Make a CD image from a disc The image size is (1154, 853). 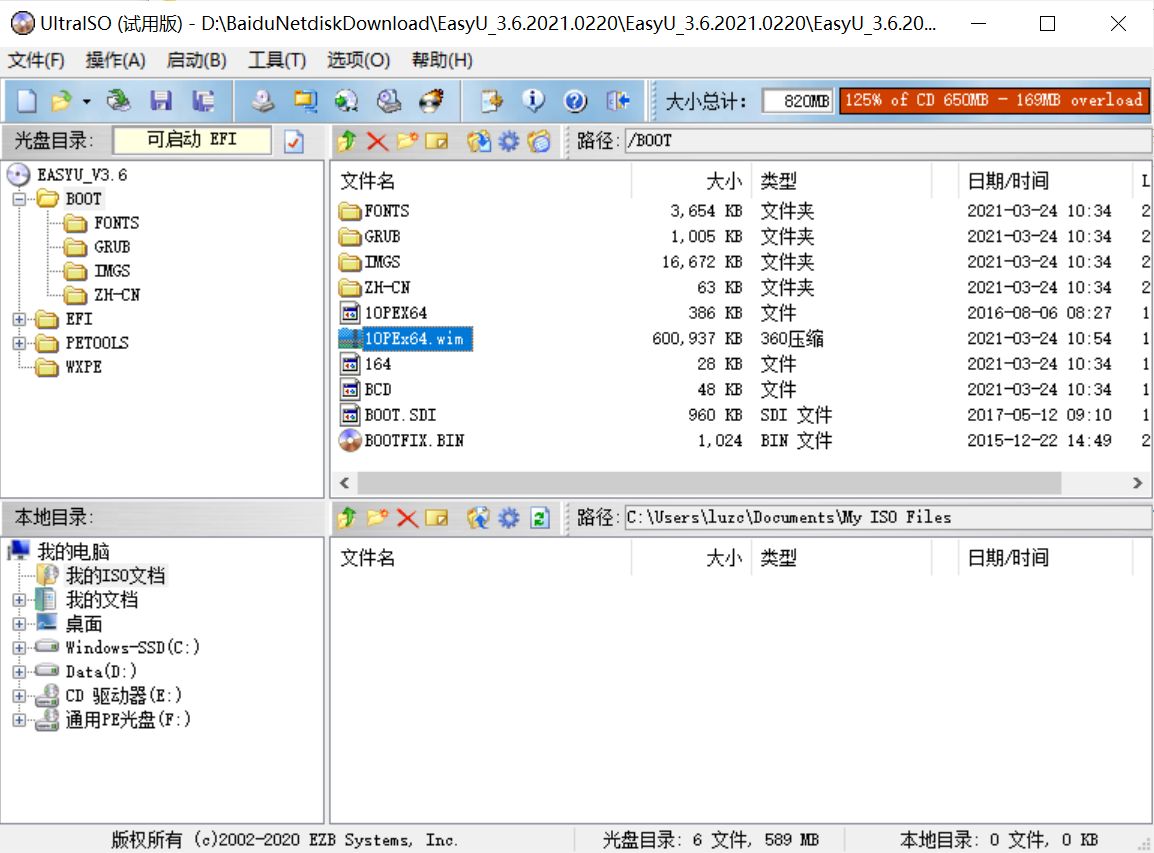[262, 101]
